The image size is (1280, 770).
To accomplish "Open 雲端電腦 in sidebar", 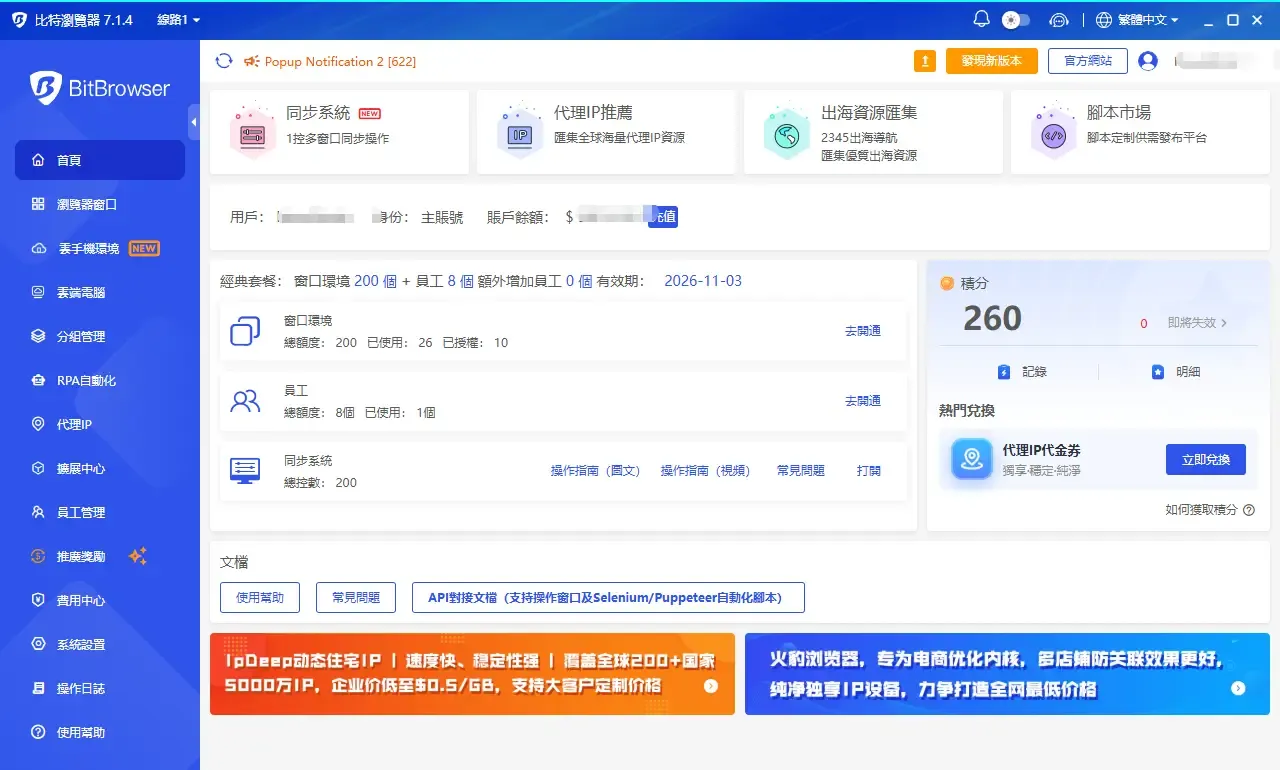I will point(100,292).
